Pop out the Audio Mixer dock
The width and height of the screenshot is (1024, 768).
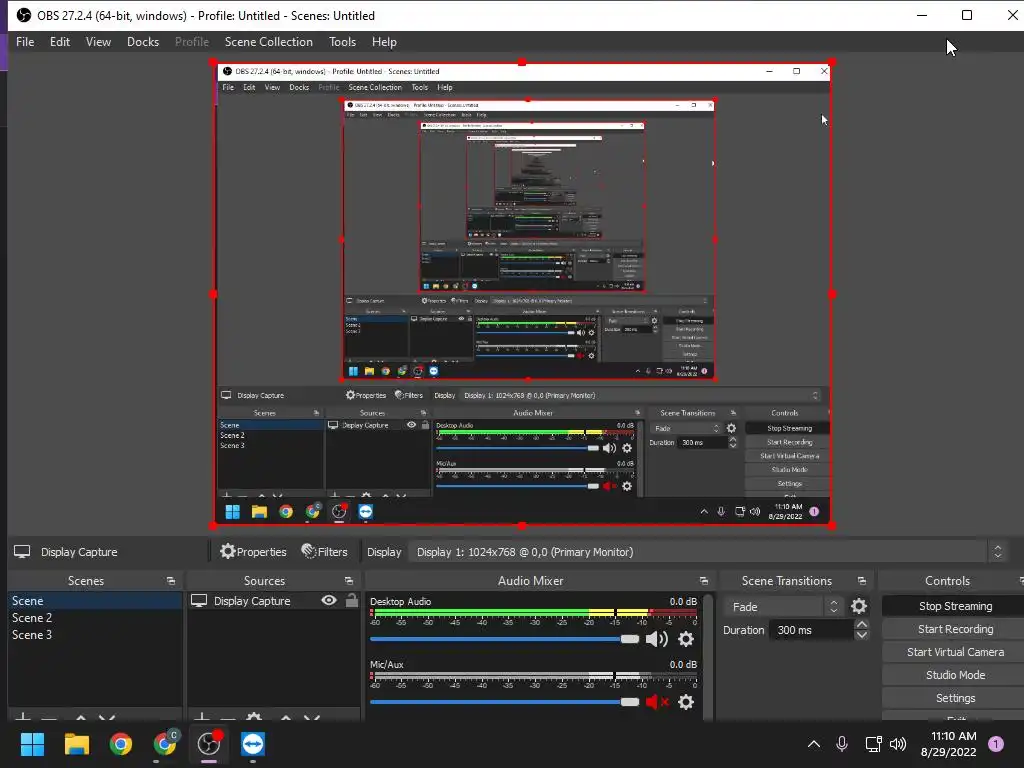pos(703,581)
